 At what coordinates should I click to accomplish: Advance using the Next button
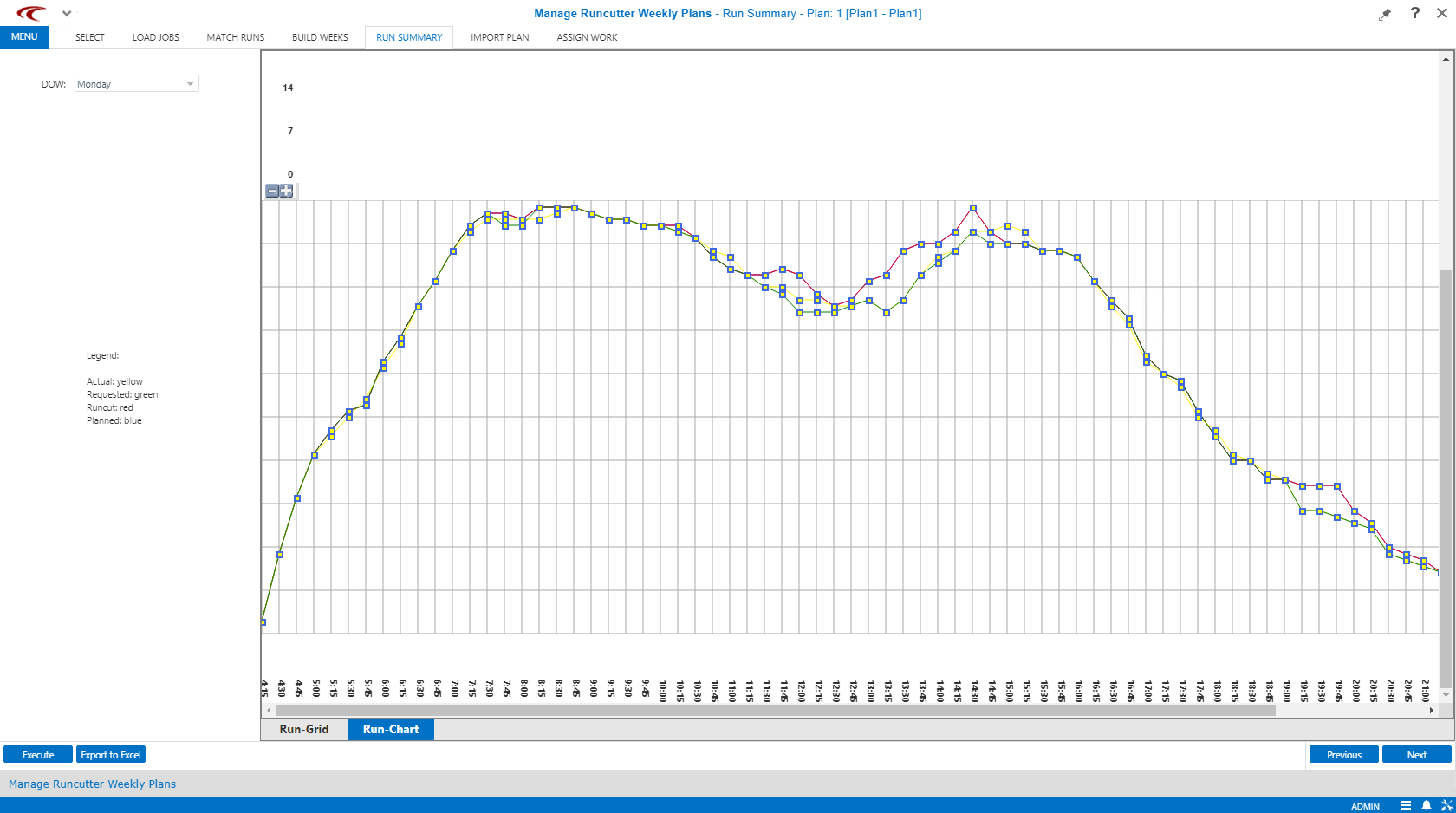coord(1415,754)
